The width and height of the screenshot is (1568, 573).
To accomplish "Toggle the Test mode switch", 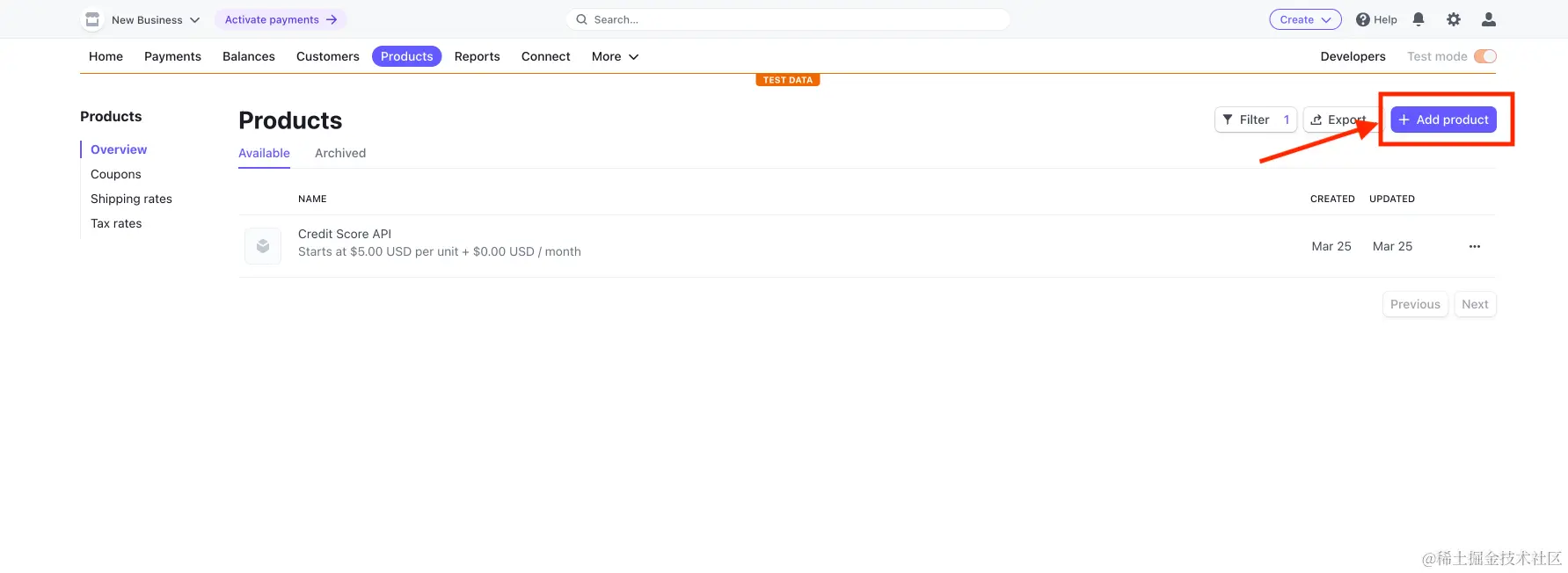I will (1485, 56).
